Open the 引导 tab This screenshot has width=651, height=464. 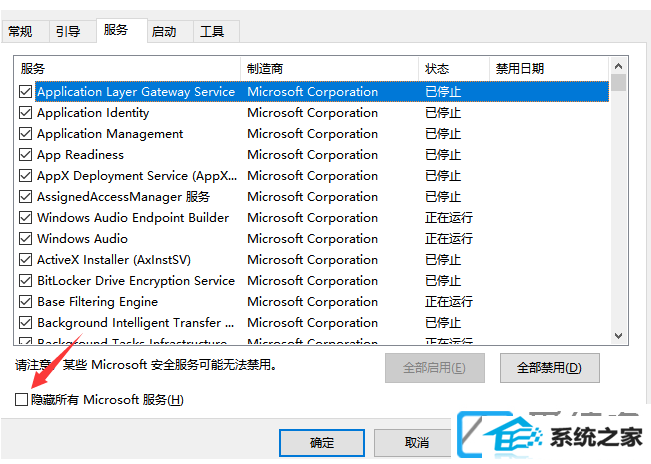[73, 32]
